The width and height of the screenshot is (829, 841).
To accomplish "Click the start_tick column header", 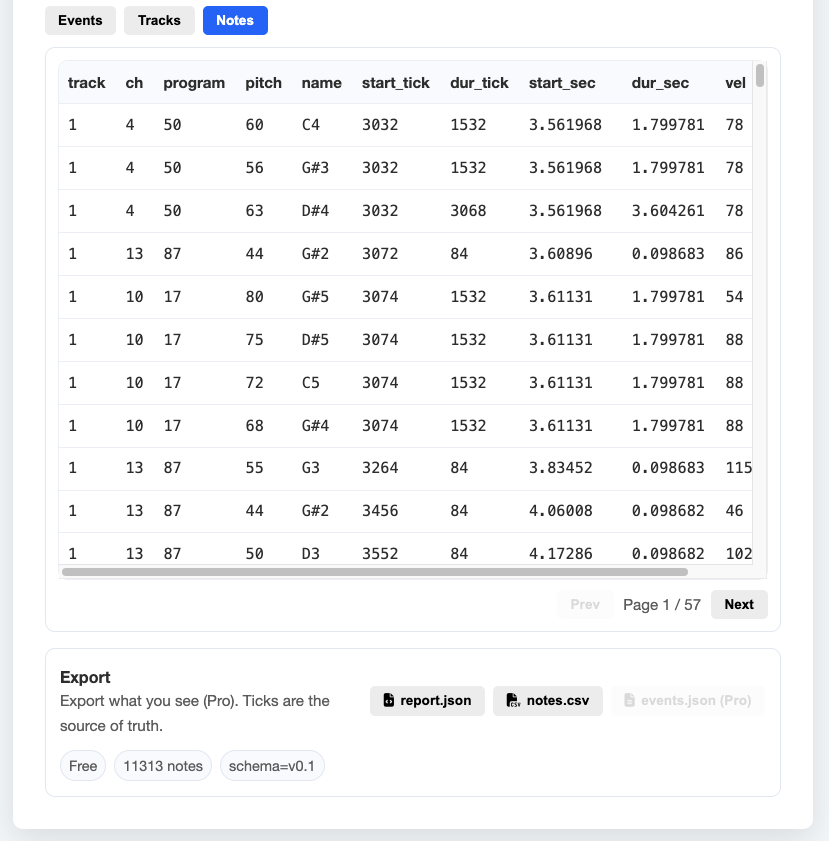I will (x=395, y=83).
